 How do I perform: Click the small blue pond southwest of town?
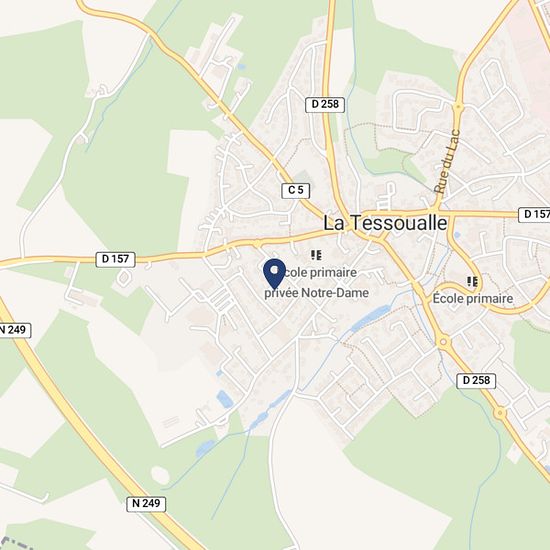[x=224, y=399]
